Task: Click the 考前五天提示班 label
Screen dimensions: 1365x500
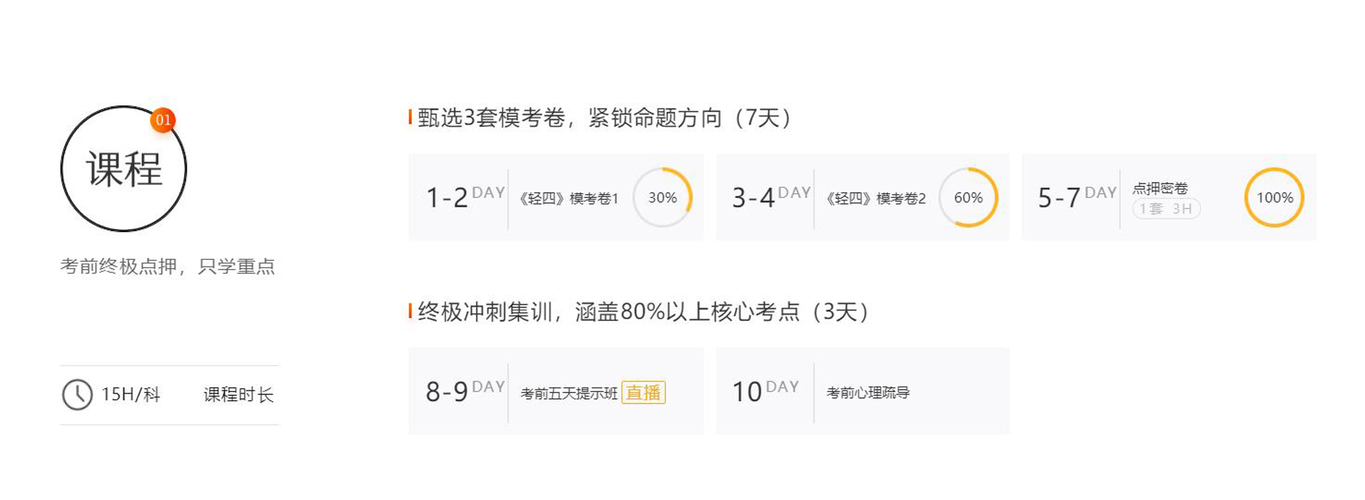Action: point(569,393)
